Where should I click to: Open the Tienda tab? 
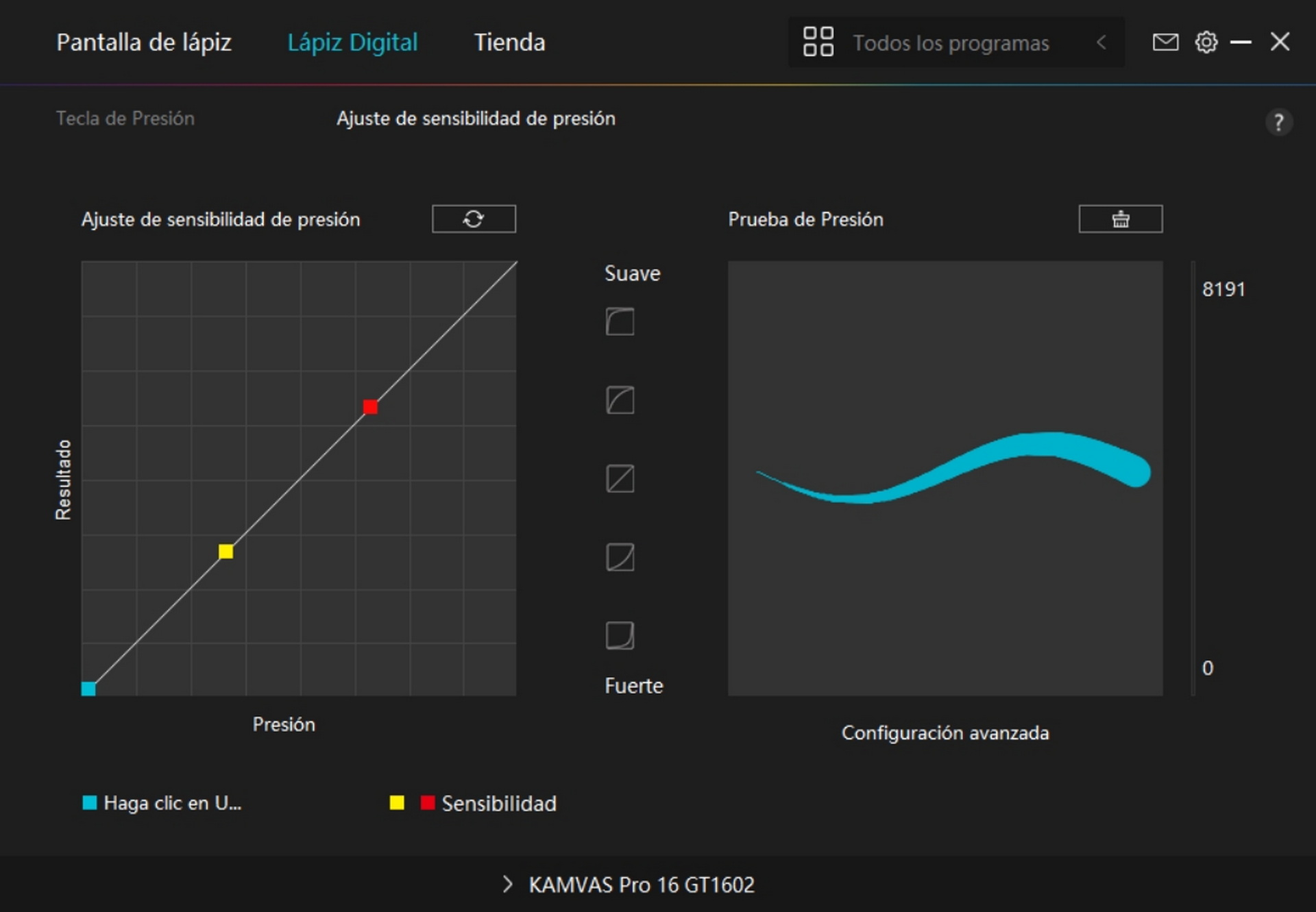point(509,42)
